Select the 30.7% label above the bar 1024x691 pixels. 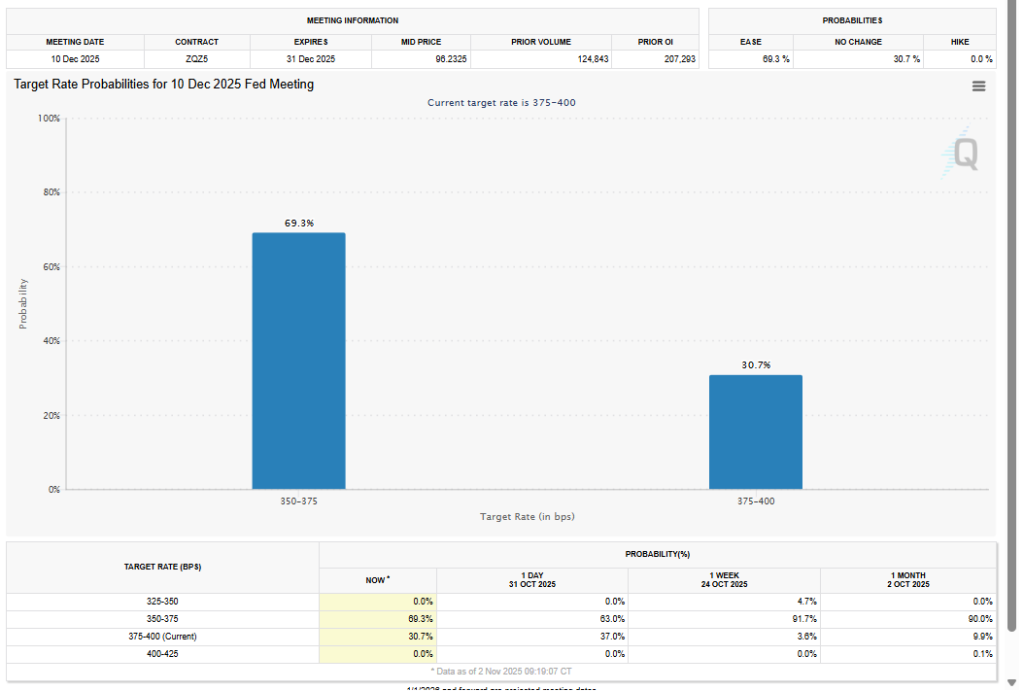[x=755, y=365]
